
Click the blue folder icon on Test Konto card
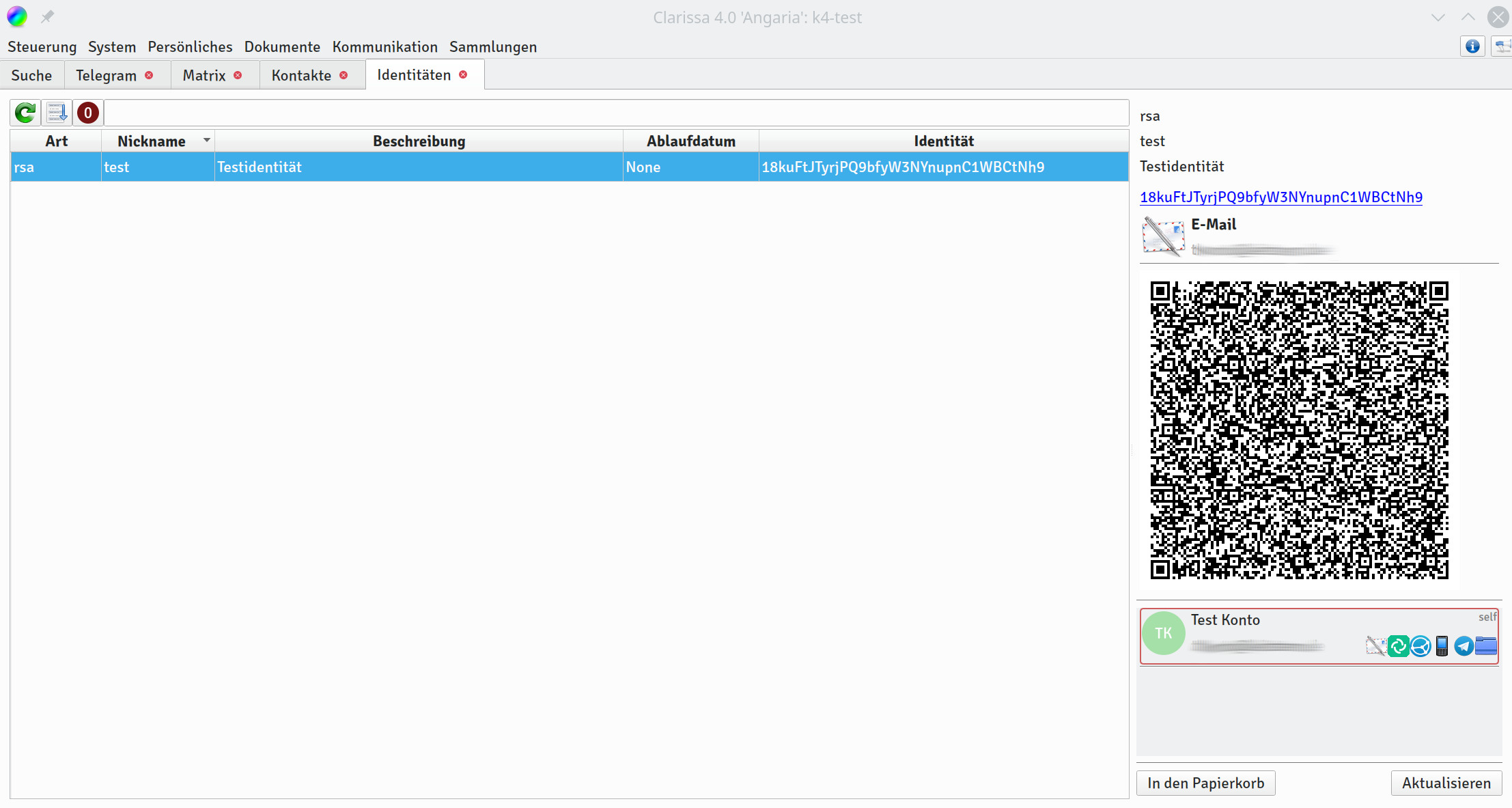1486,645
